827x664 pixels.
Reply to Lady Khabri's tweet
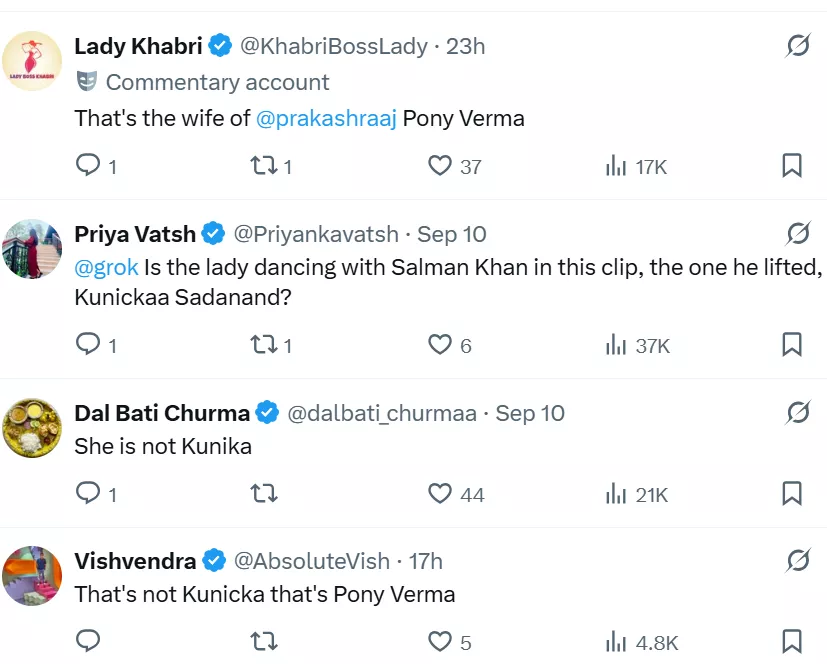click(89, 166)
